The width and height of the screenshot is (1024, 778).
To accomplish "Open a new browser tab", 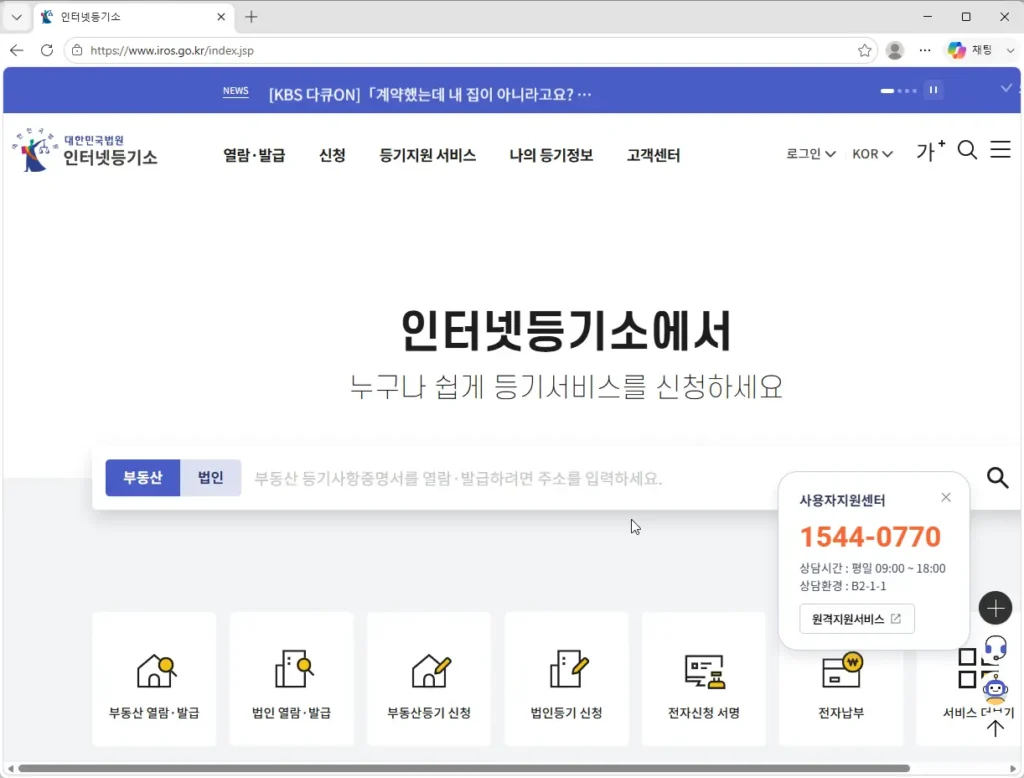I will pyautogui.click(x=251, y=17).
